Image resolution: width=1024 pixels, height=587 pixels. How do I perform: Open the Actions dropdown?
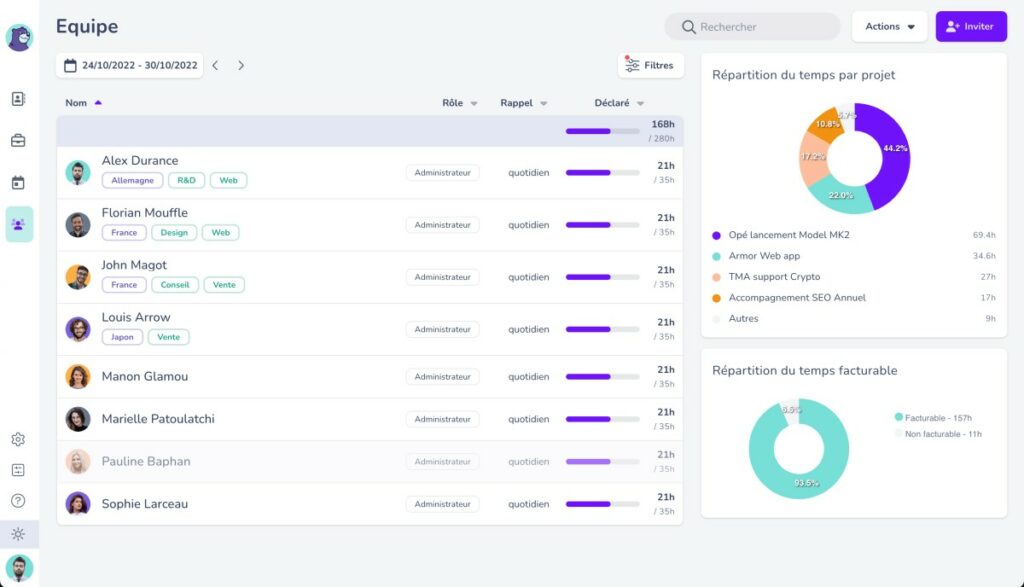point(890,27)
